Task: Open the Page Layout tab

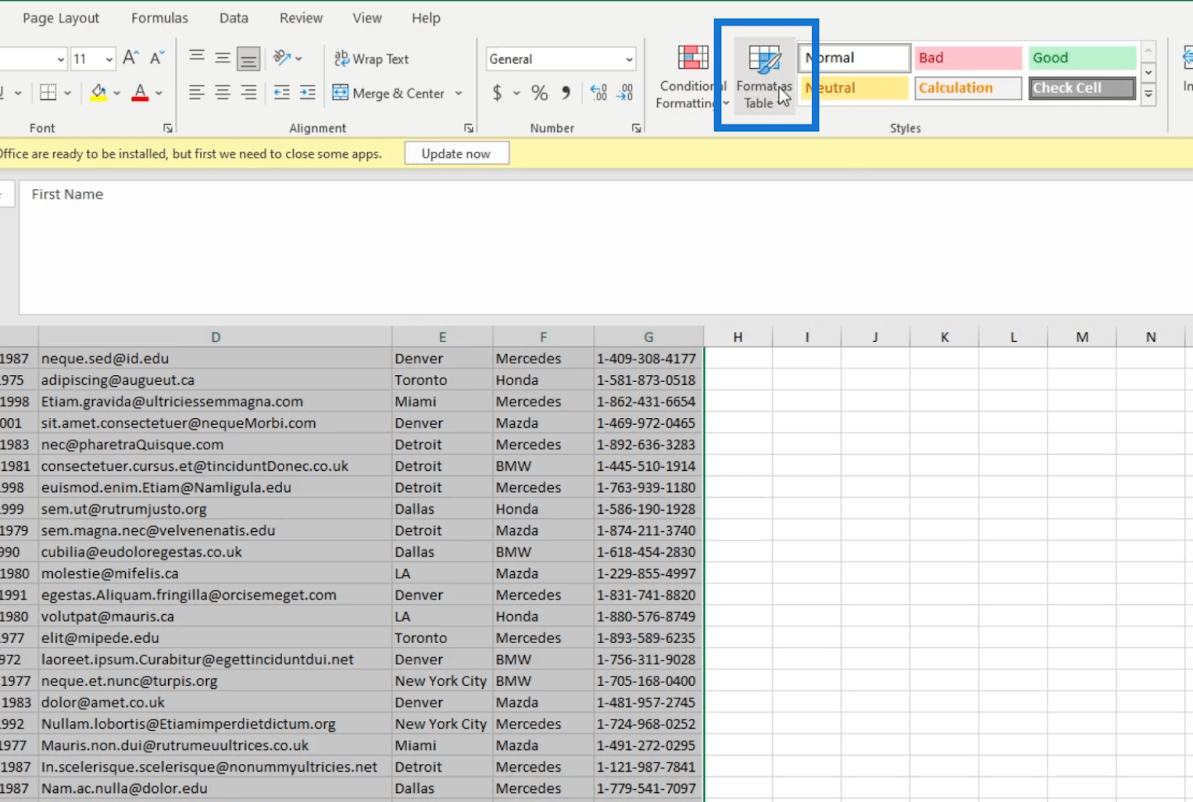Action: 61,18
